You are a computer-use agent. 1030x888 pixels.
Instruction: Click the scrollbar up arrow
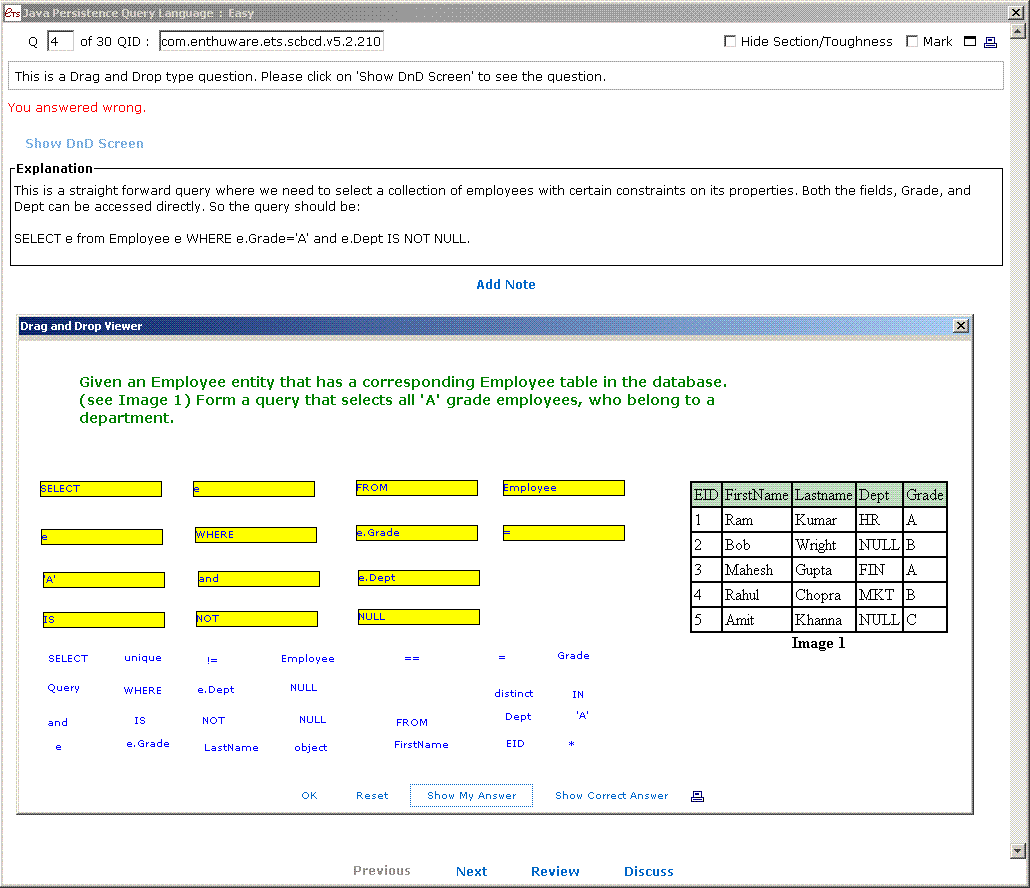point(1018,30)
